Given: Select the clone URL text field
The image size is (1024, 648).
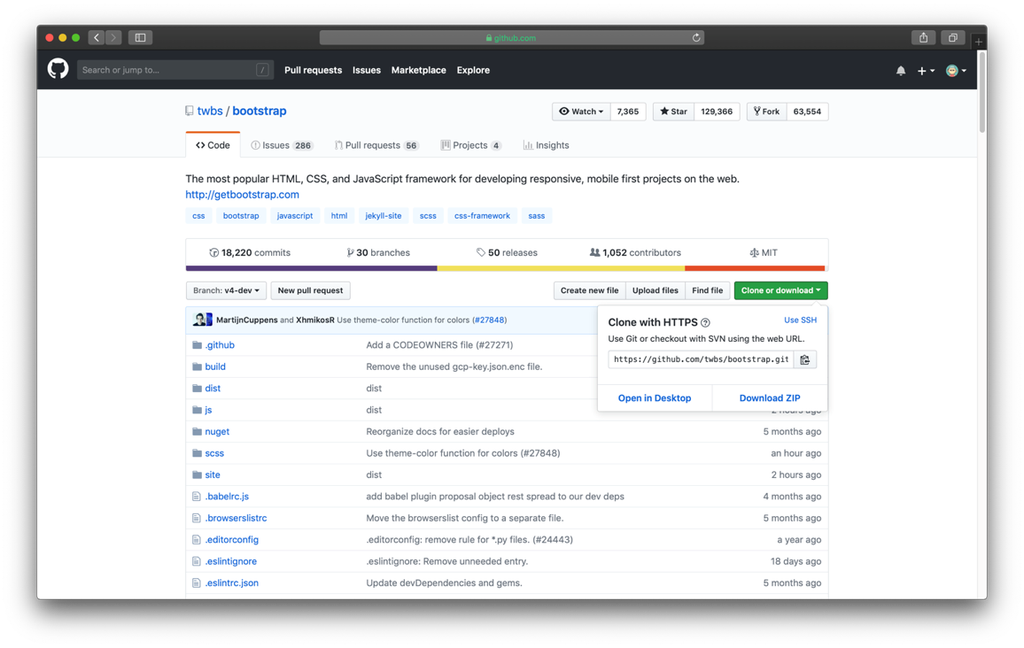Looking at the screenshot, I should click(x=701, y=359).
